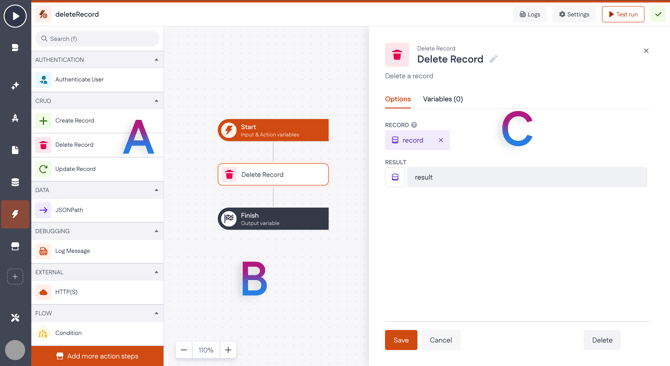The image size is (670, 366).
Task: Click the result variable type icon
Action: (x=395, y=177)
